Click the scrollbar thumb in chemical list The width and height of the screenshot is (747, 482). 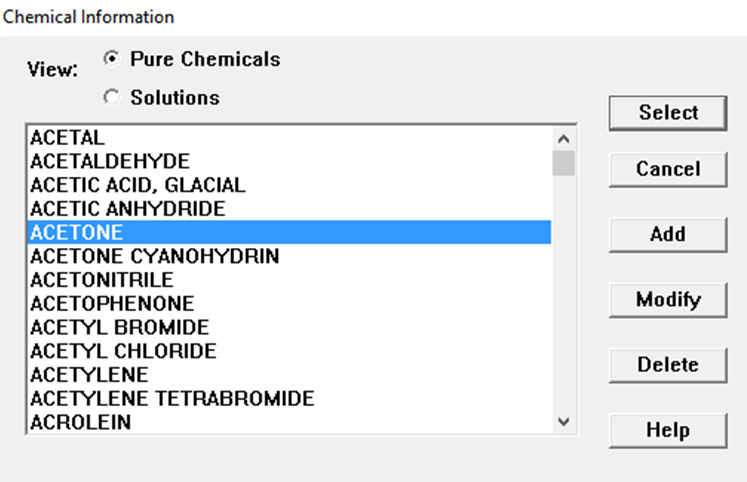(x=564, y=163)
